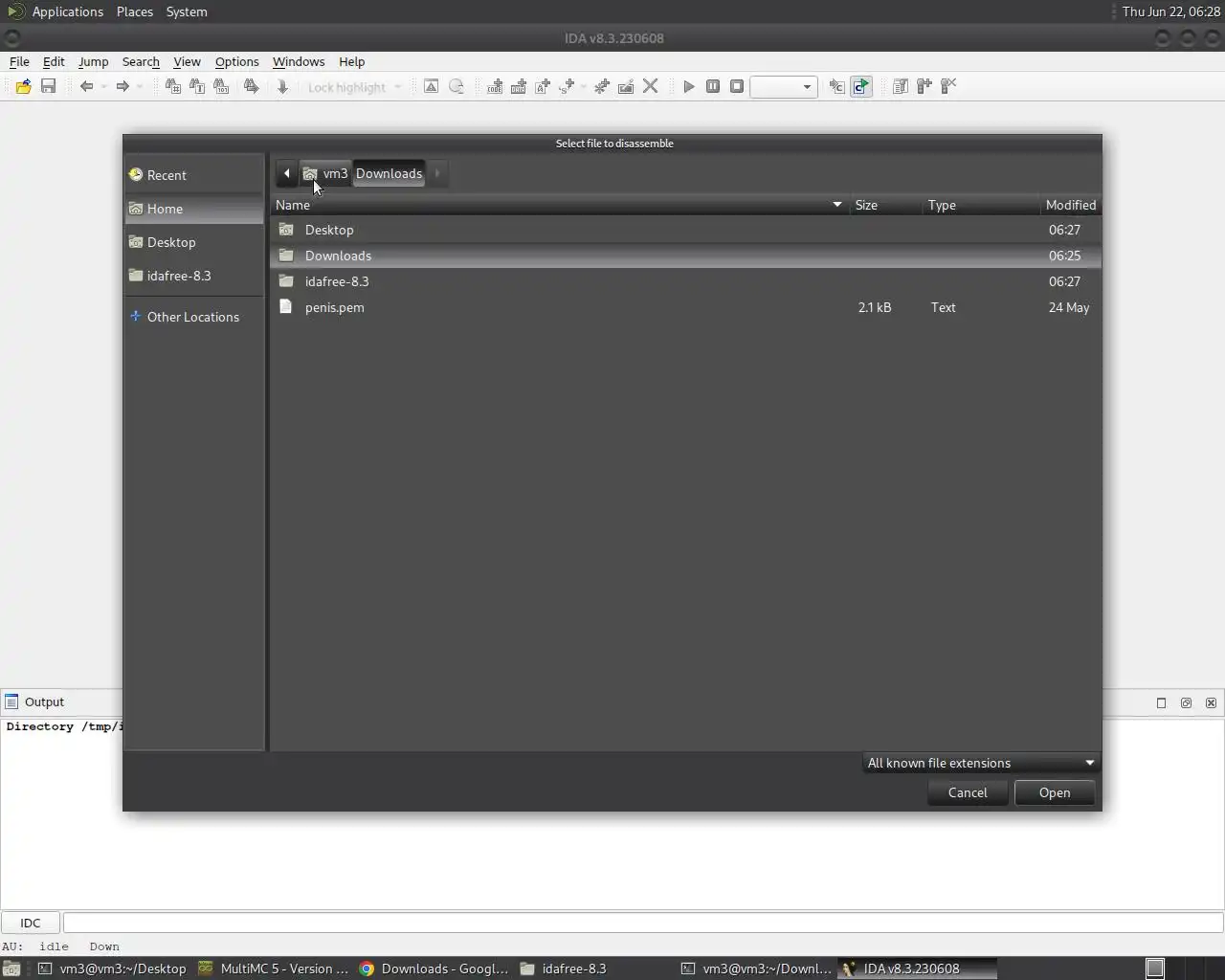The height and width of the screenshot is (980, 1225).
Task: Click the binoculars text search icon
Action: click(x=197, y=86)
